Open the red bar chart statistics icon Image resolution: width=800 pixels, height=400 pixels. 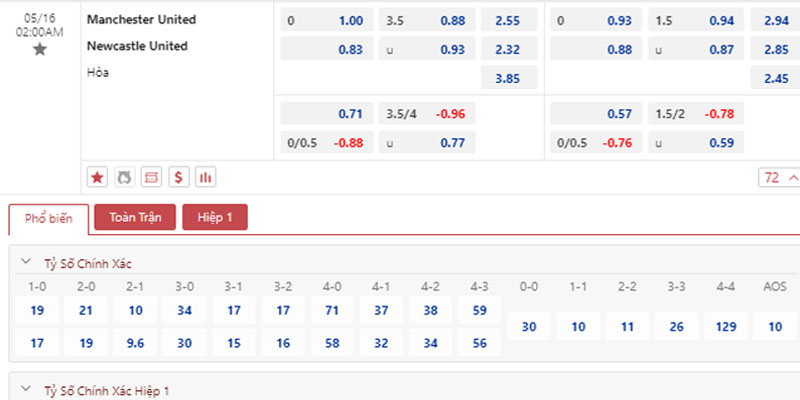click(206, 178)
